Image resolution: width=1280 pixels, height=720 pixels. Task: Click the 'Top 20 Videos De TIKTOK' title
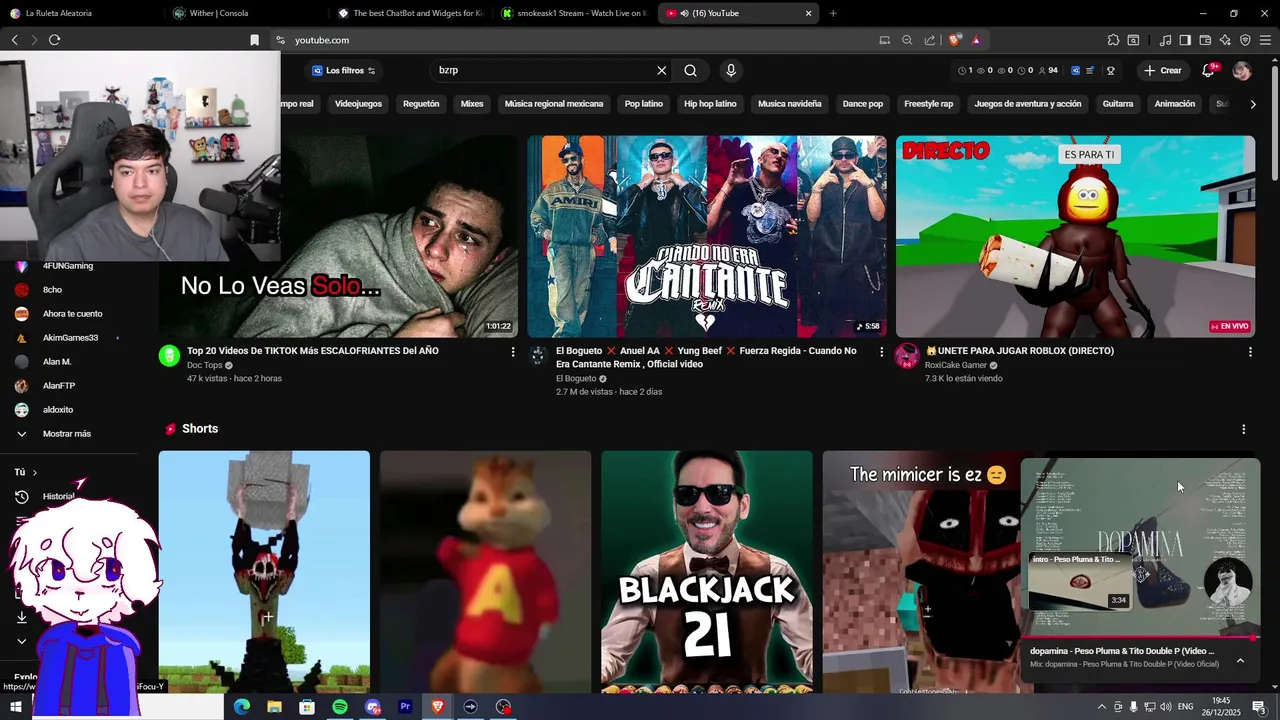click(313, 351)
